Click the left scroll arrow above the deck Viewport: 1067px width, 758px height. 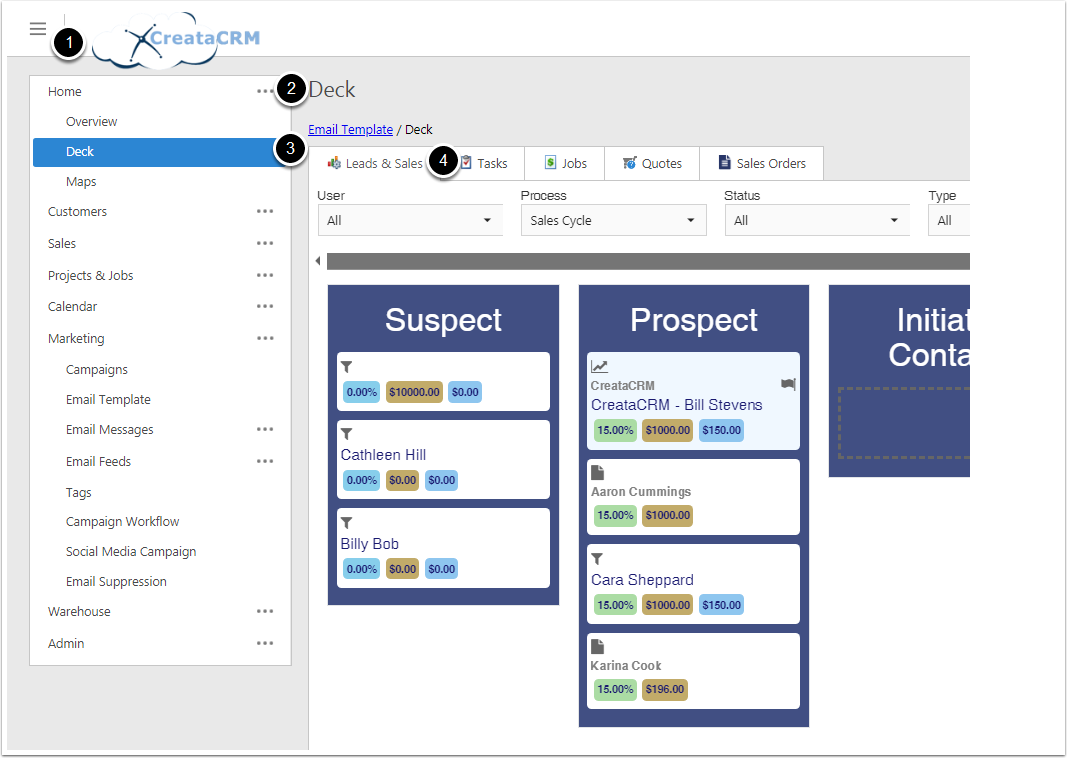(x=318, y=261)
